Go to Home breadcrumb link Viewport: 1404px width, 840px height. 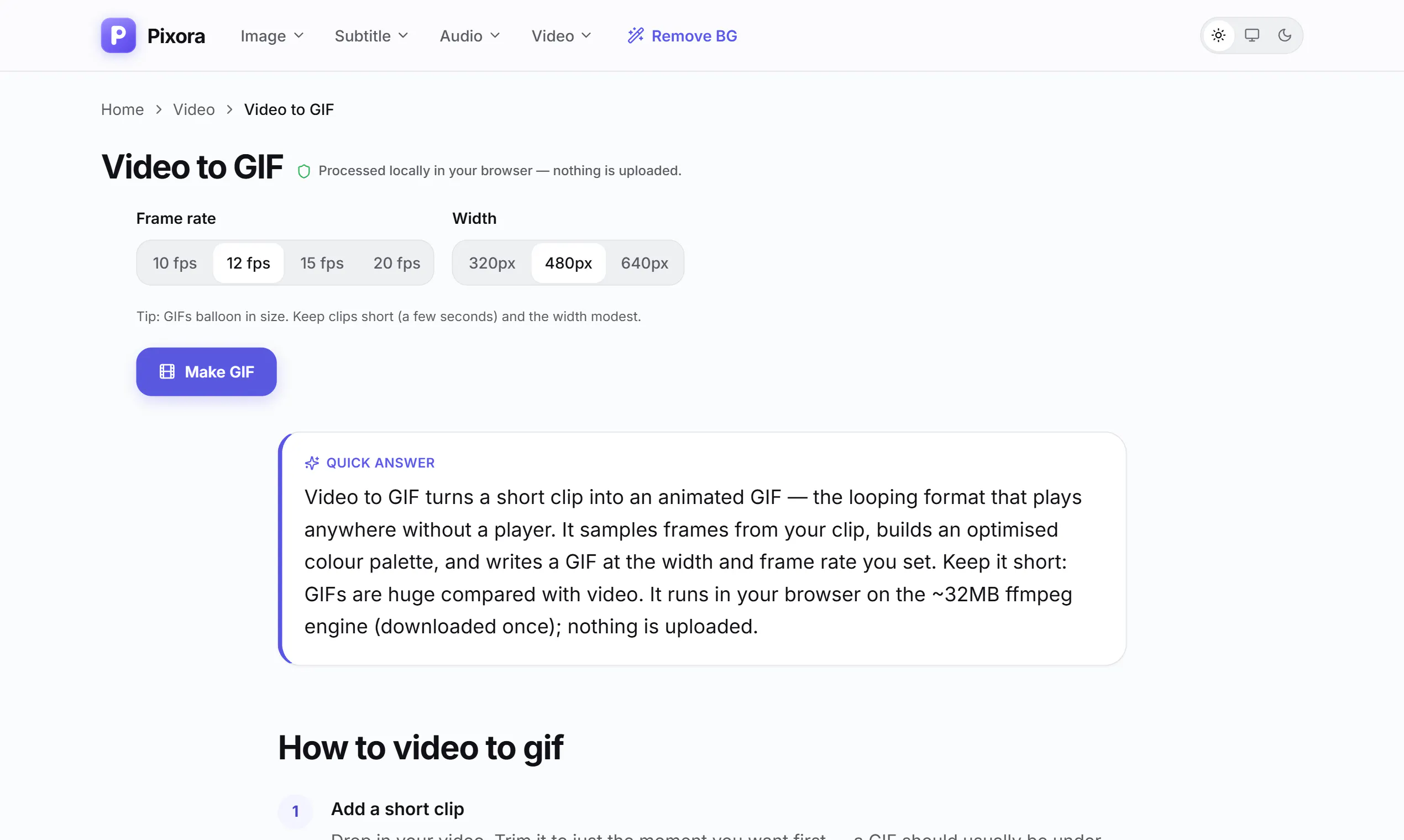(x=122, y=109)
